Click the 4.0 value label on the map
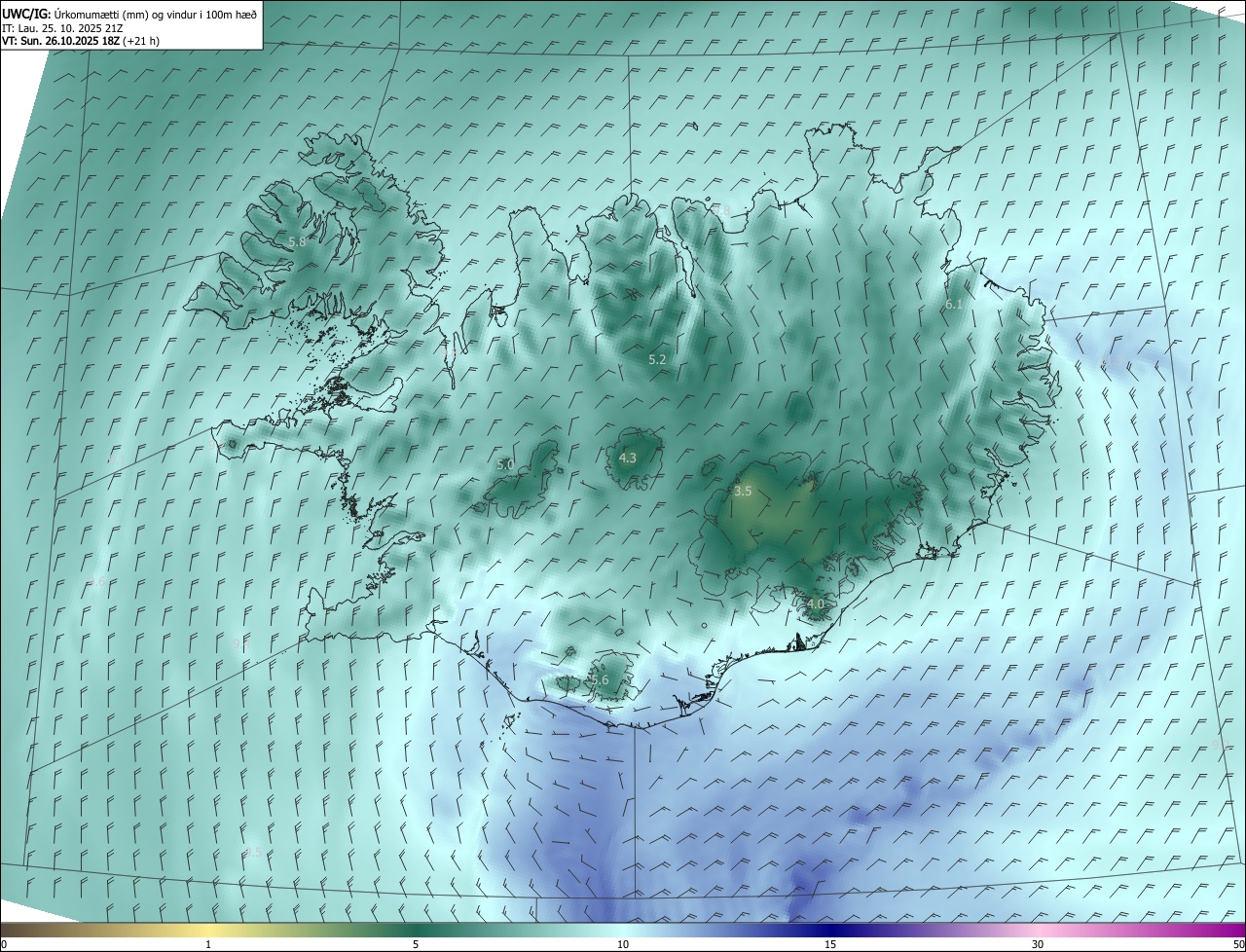Screen dimensions: 1246x952 pyautogui.click(x=816, y=604)
